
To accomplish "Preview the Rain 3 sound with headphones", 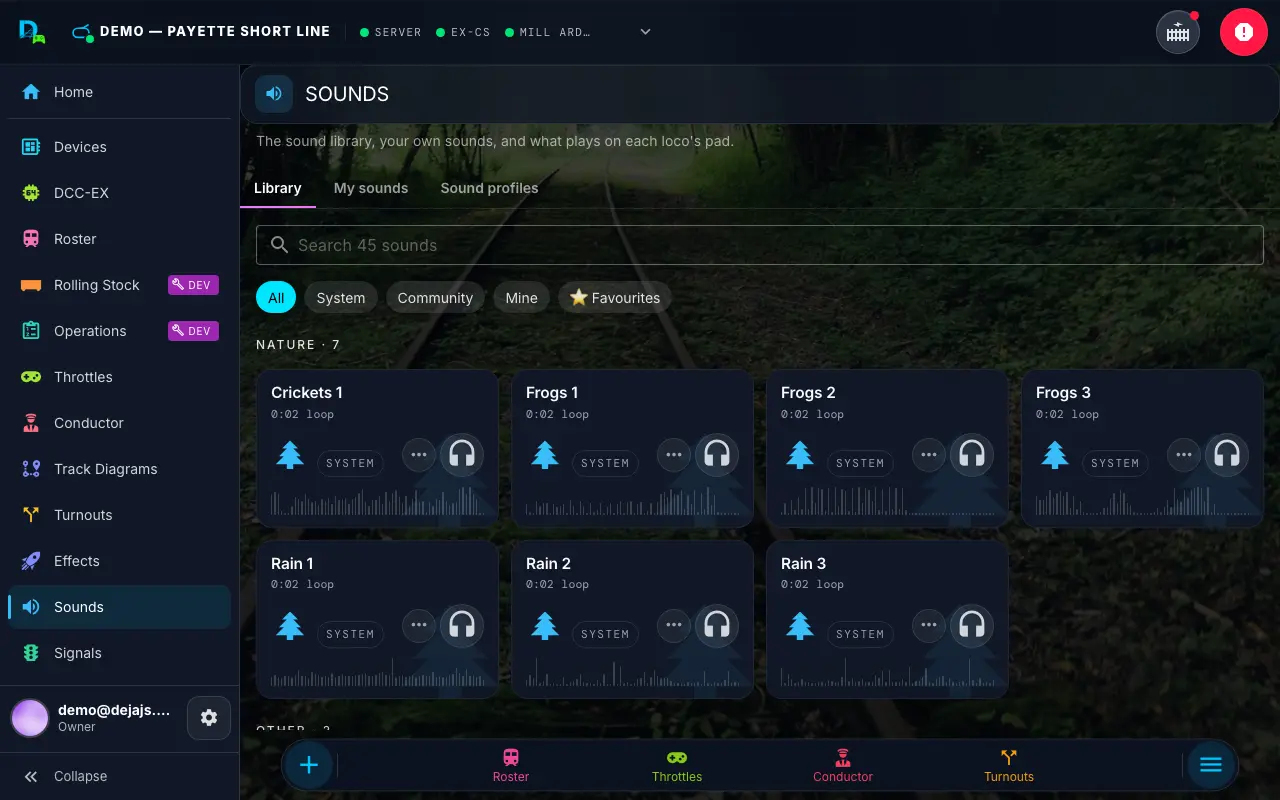I will click(x=971, y=626).
